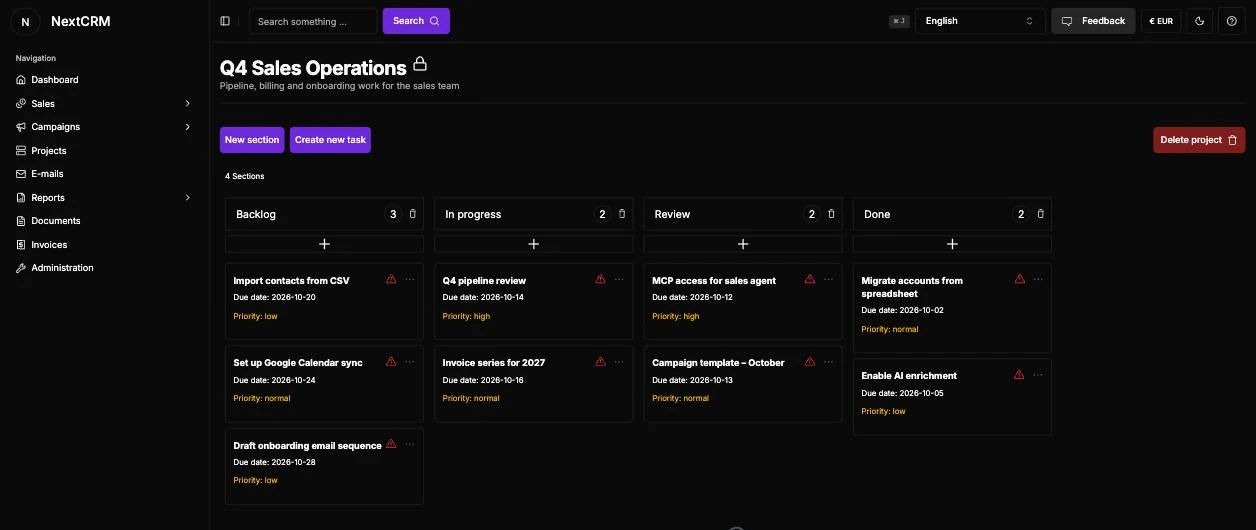Add a task with the In progress plus button

(x=533, y=244)
